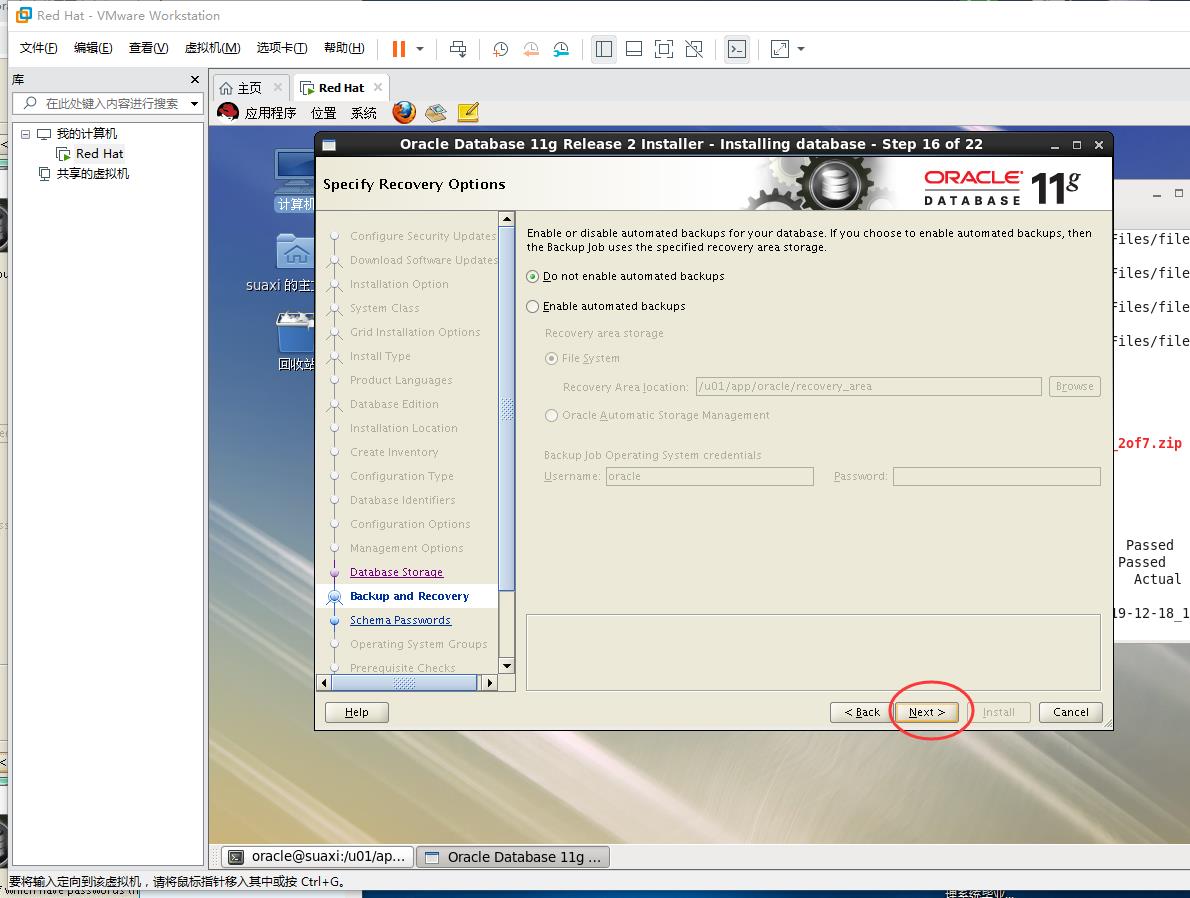1190x898 pixels.
Task: Click the step list scroll right arrow
Action: coord(490,682)
